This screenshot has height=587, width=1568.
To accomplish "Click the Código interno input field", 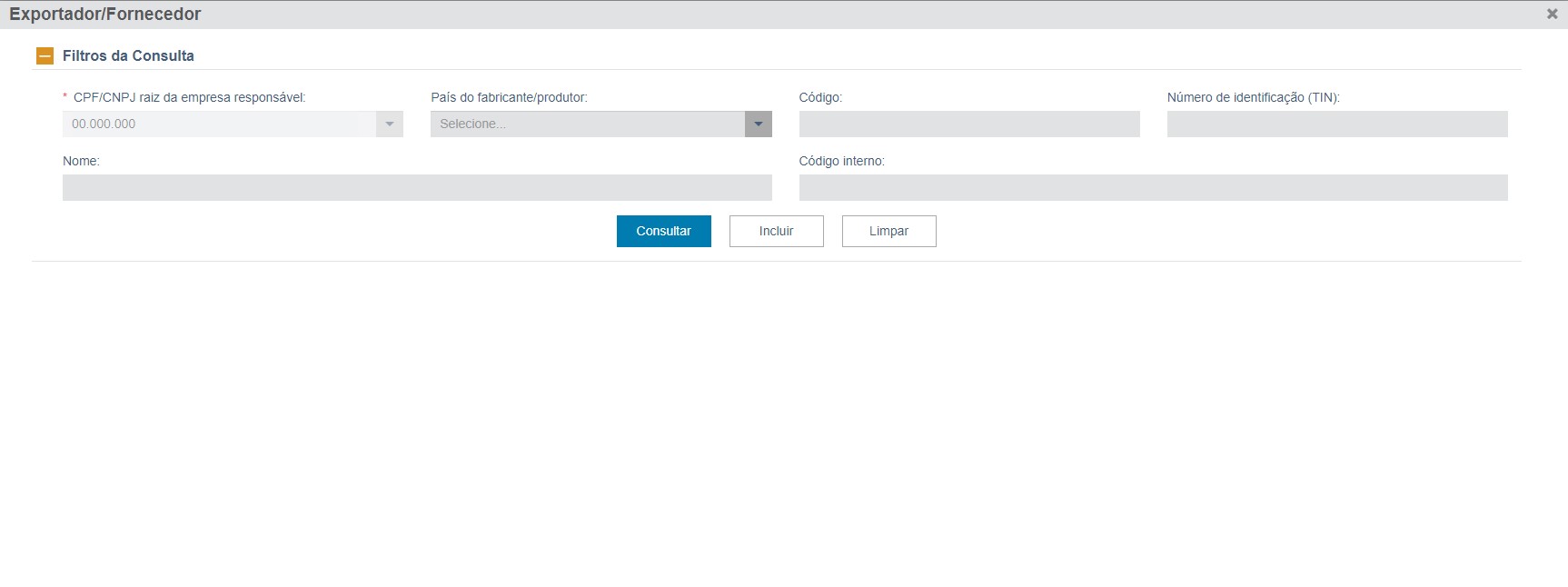I will click(x=1154, y=187).
